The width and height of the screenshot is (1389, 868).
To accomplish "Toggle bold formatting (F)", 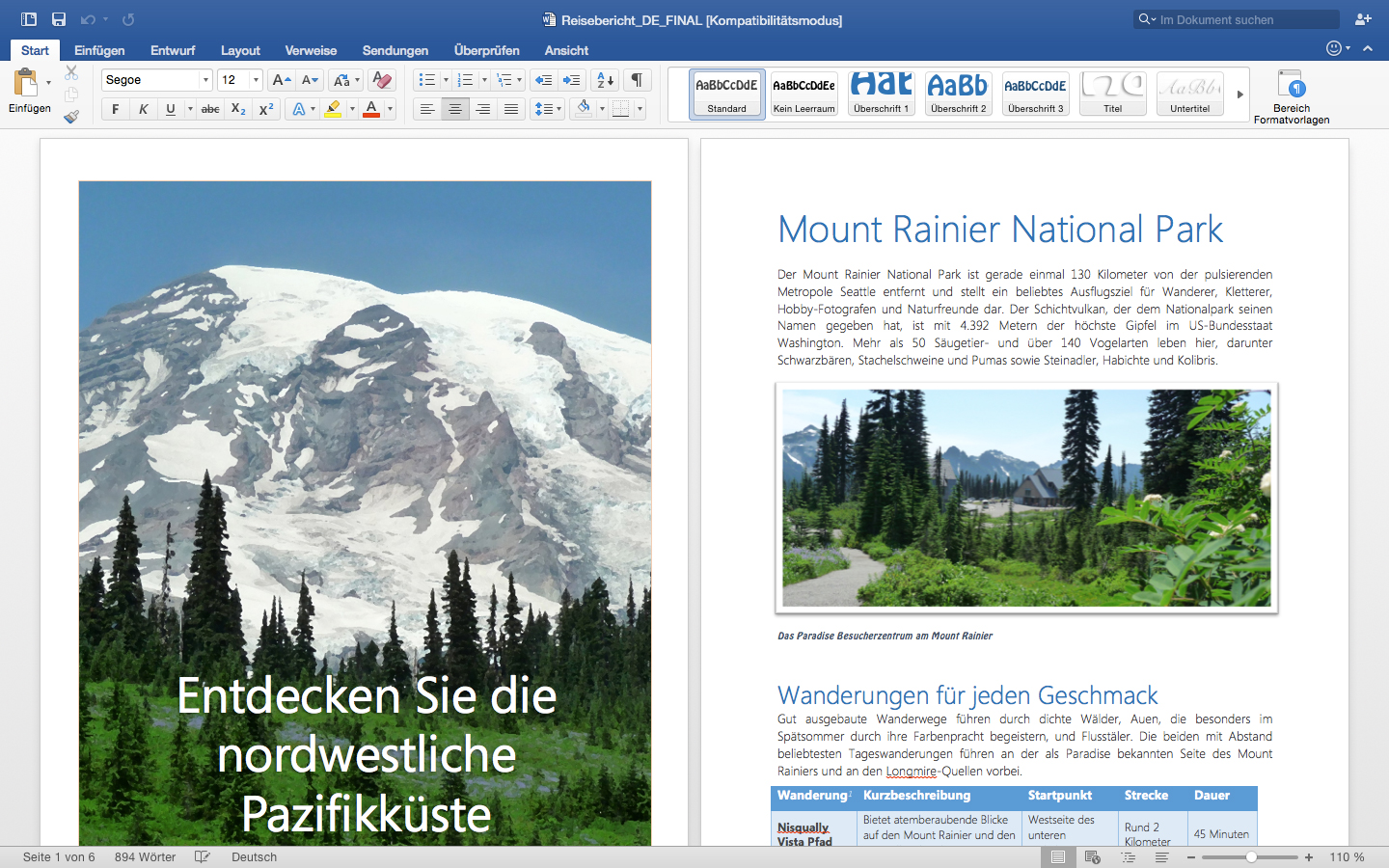I will coord(116,109).
